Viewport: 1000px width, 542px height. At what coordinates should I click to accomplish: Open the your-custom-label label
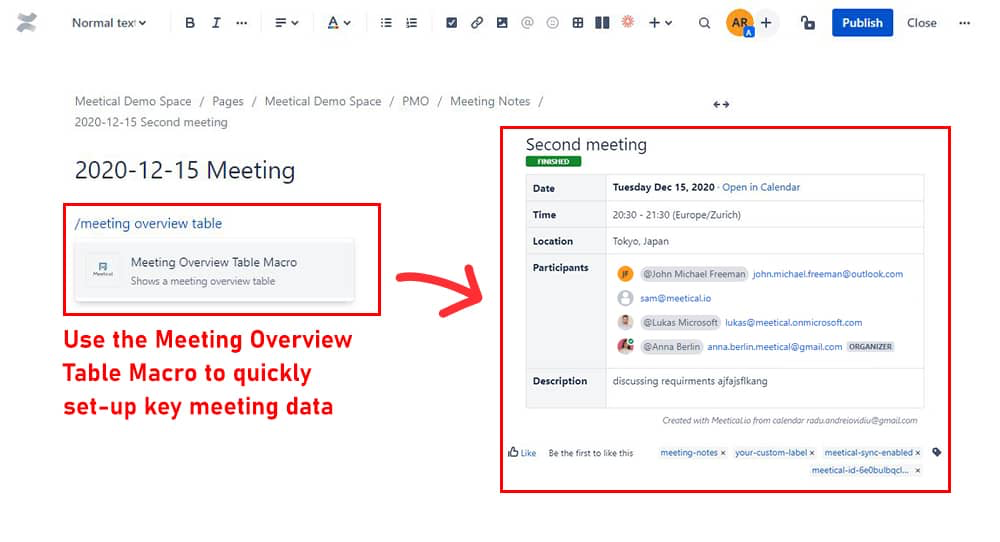point(771,453)
